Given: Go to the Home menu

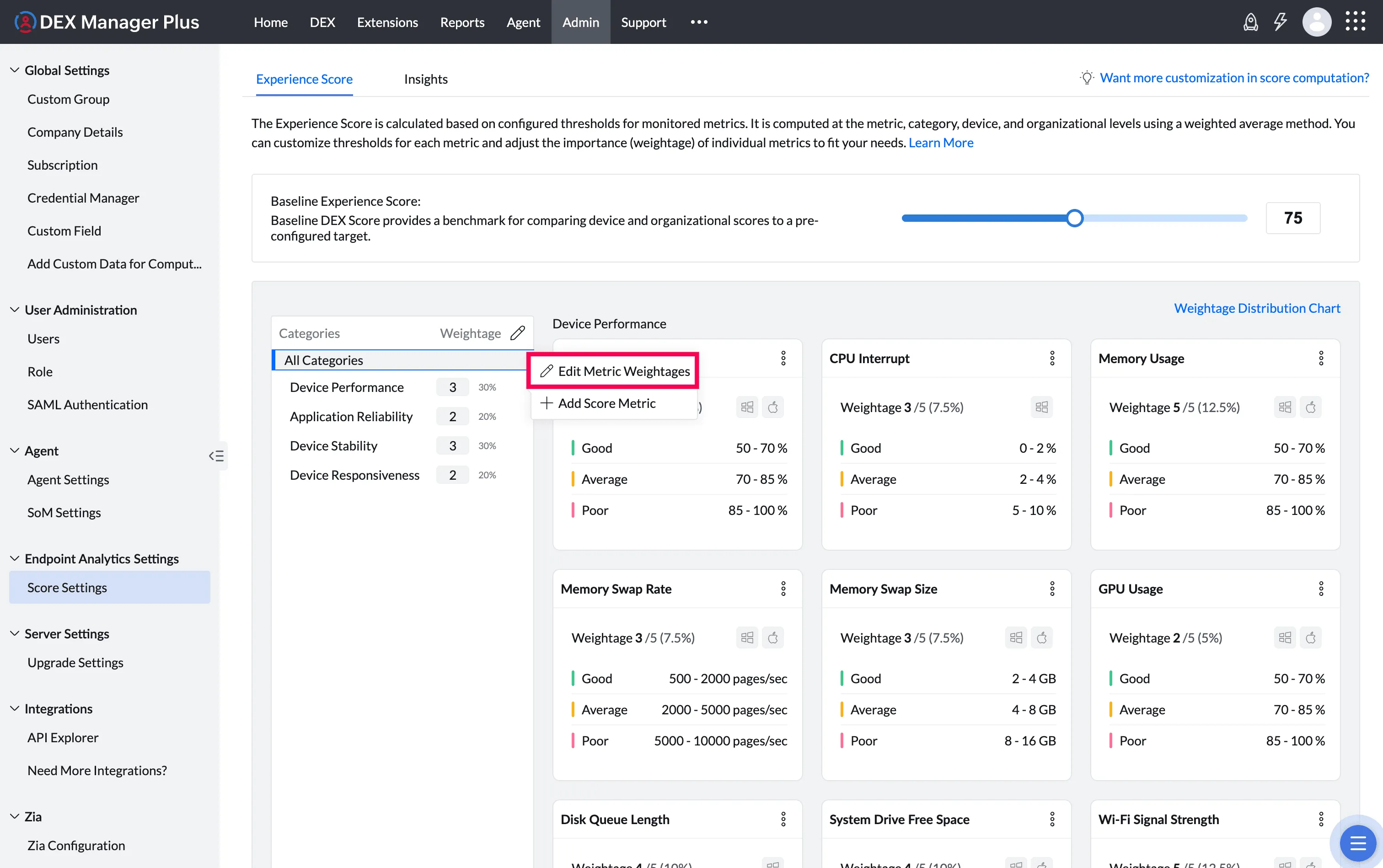Looking at the screenshot, I should click(270, 22).
